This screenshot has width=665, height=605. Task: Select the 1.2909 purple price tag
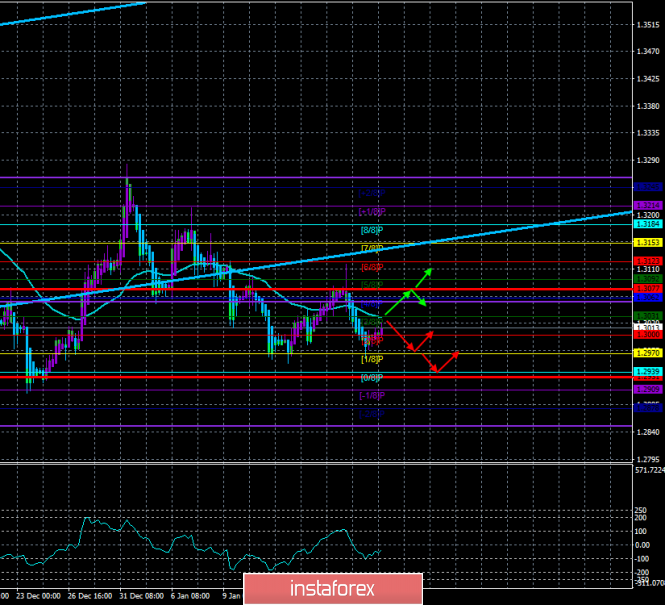click(x=648, y=389)
